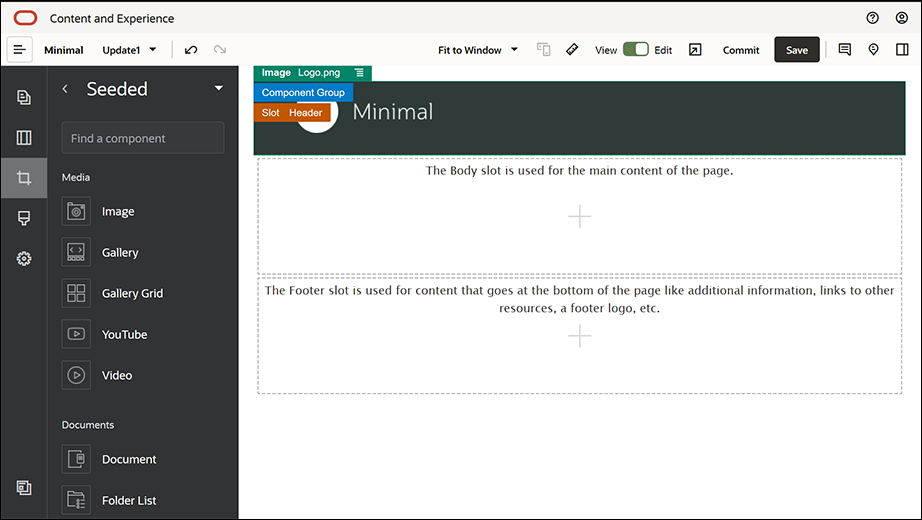This screenshot has height=520, width=922.
Task: Open the Update1 dropdown
Action: click(x=129, y=50)
